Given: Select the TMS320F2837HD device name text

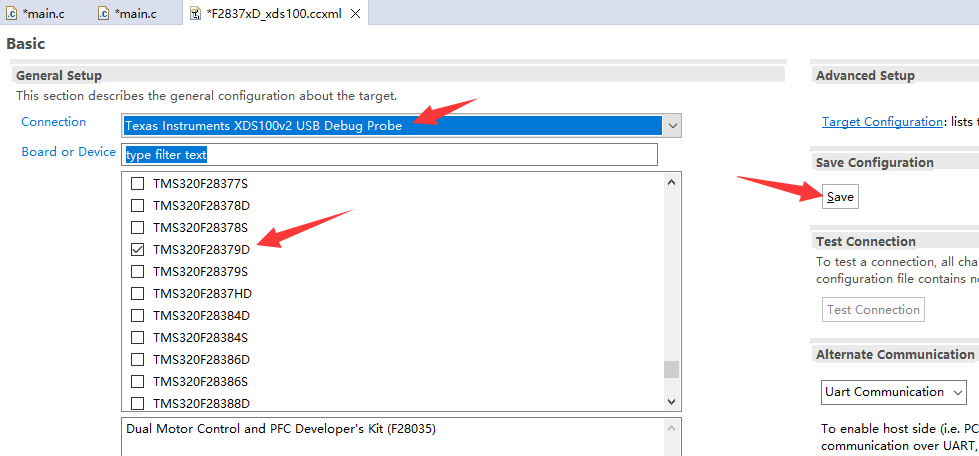Looking at the screenshot, I should pyautogui.click(x=202, y=294).
